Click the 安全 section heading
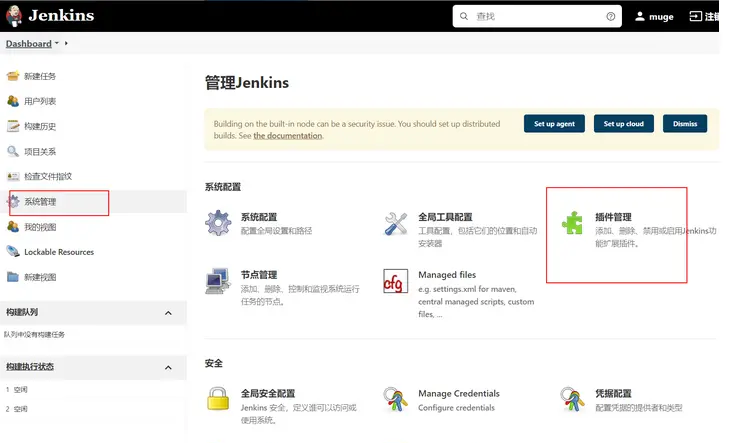Screen dimensions: 743x443 213,363
